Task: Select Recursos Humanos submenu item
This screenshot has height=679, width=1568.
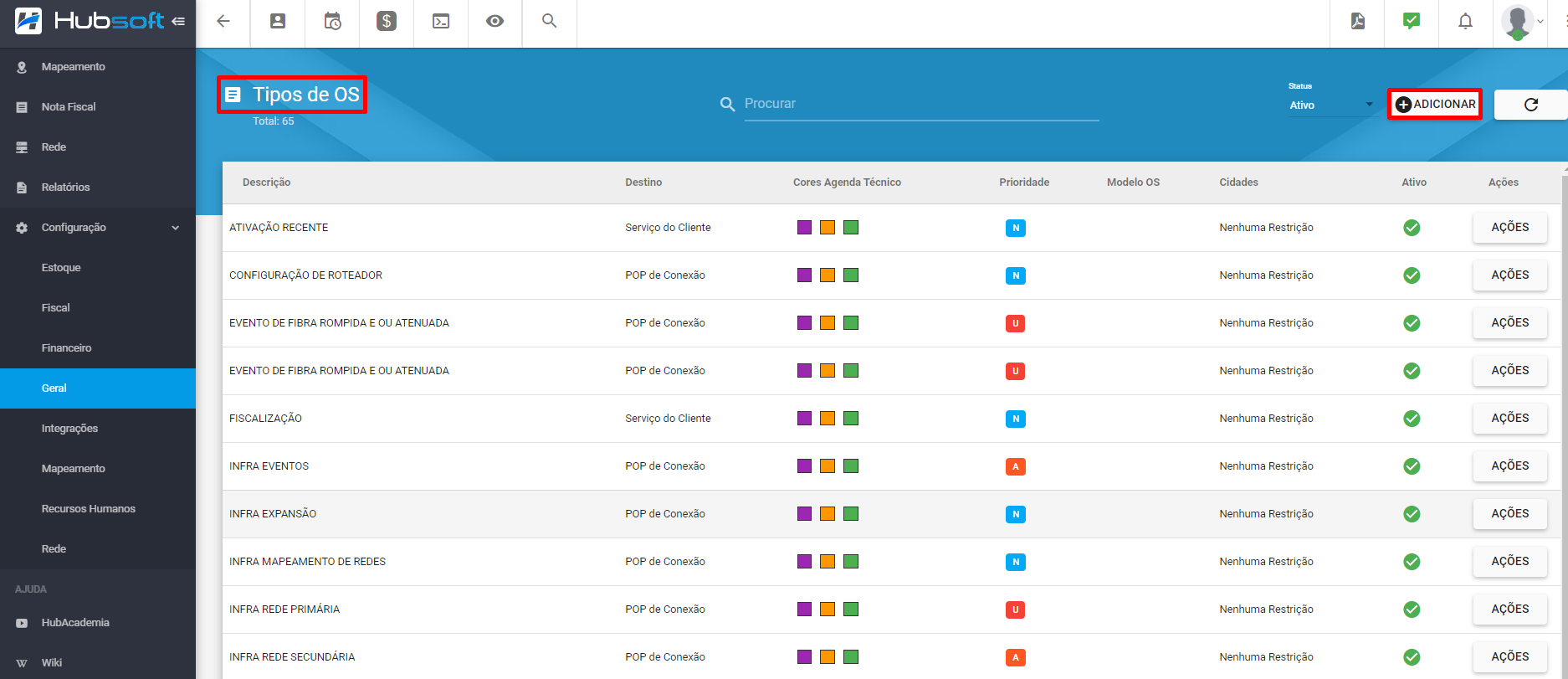Action: (x=98, y=509)
